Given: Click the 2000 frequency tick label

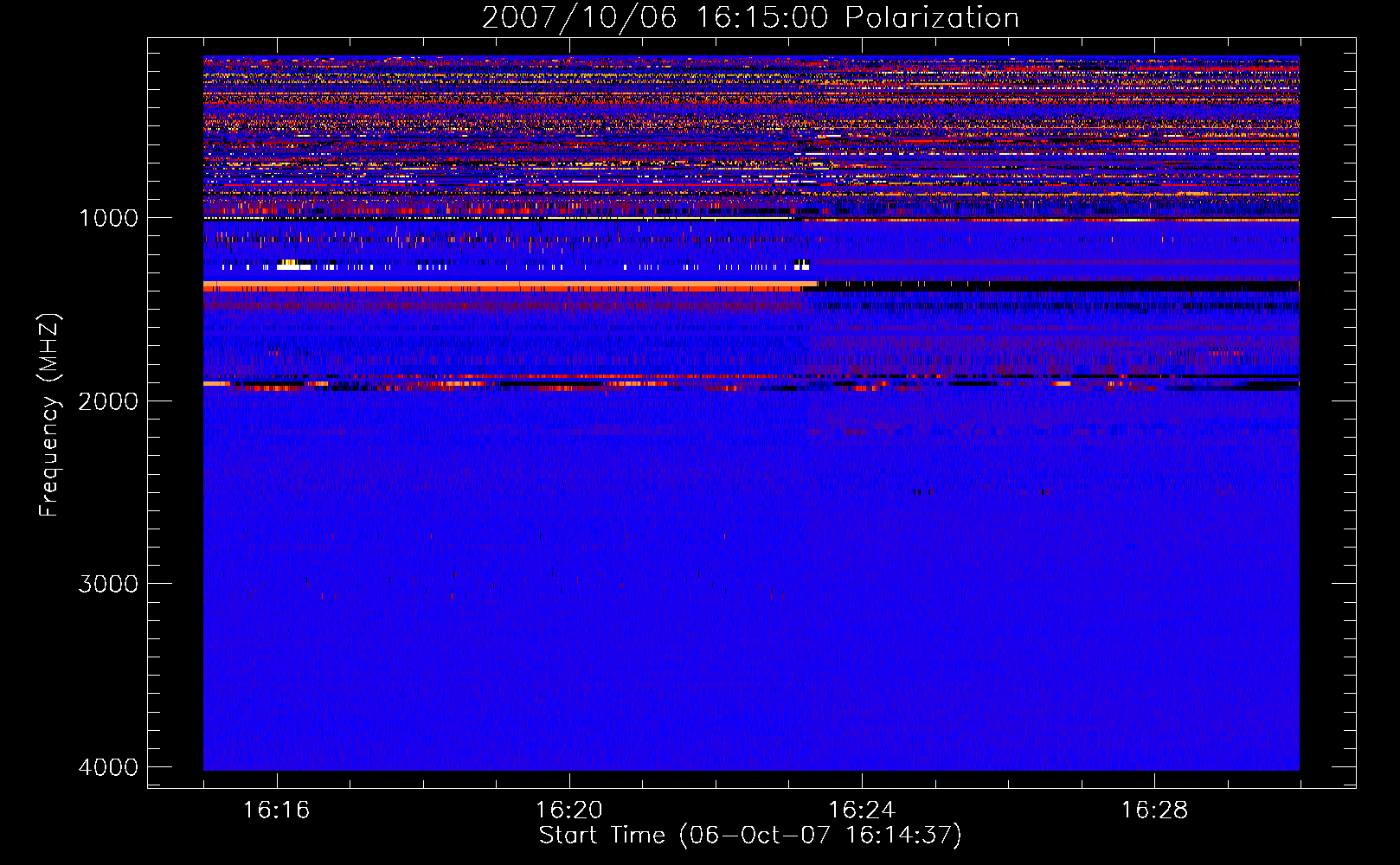Looking at the screenshot, I should pos(108,400).
